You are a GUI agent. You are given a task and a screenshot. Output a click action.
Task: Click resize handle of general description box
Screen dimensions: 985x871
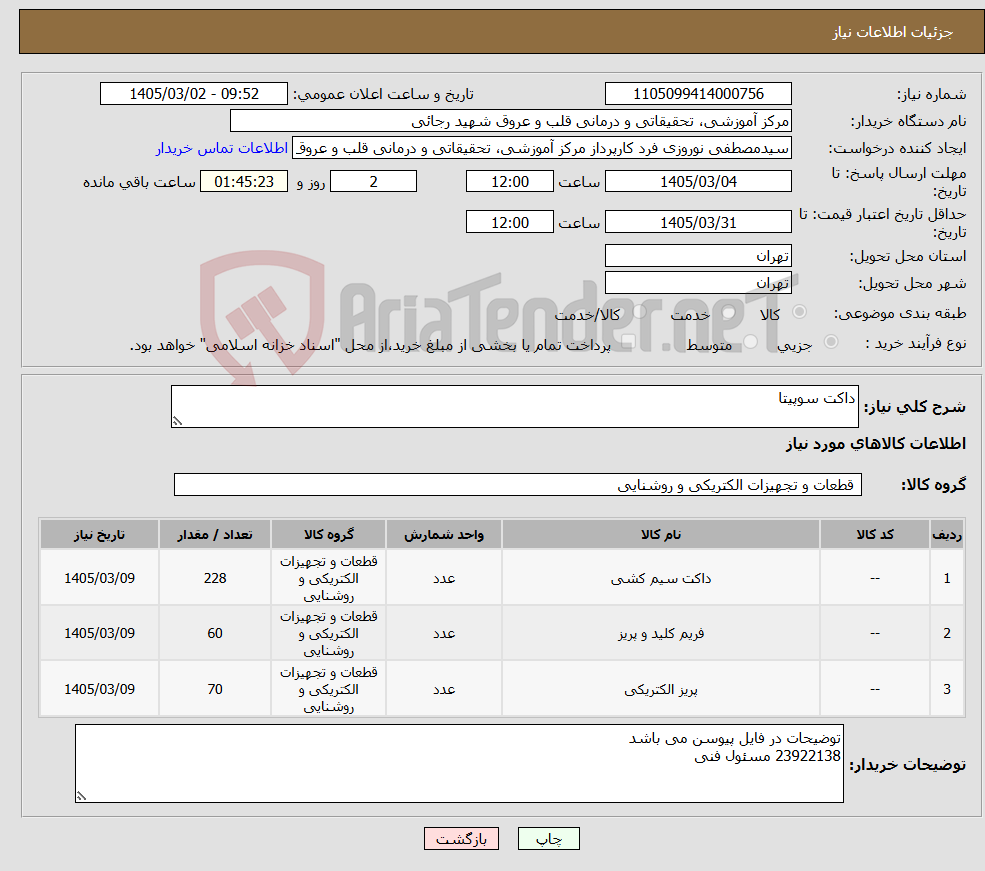[177, 421]
